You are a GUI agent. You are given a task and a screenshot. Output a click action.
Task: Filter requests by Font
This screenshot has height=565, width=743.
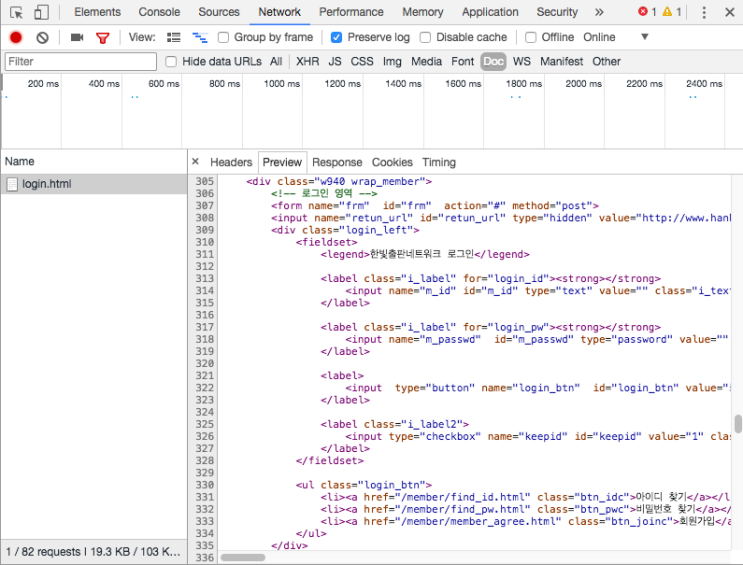coord(462,62)
